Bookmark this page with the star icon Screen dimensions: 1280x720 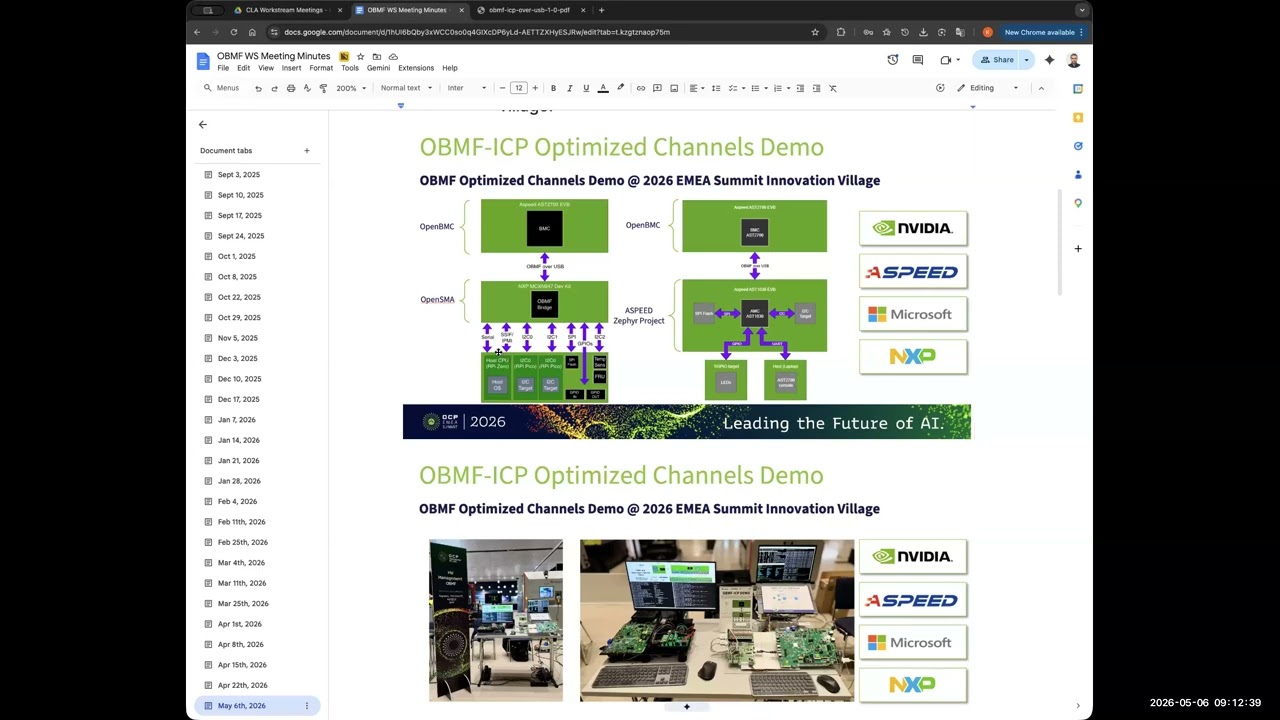(815, 32)
